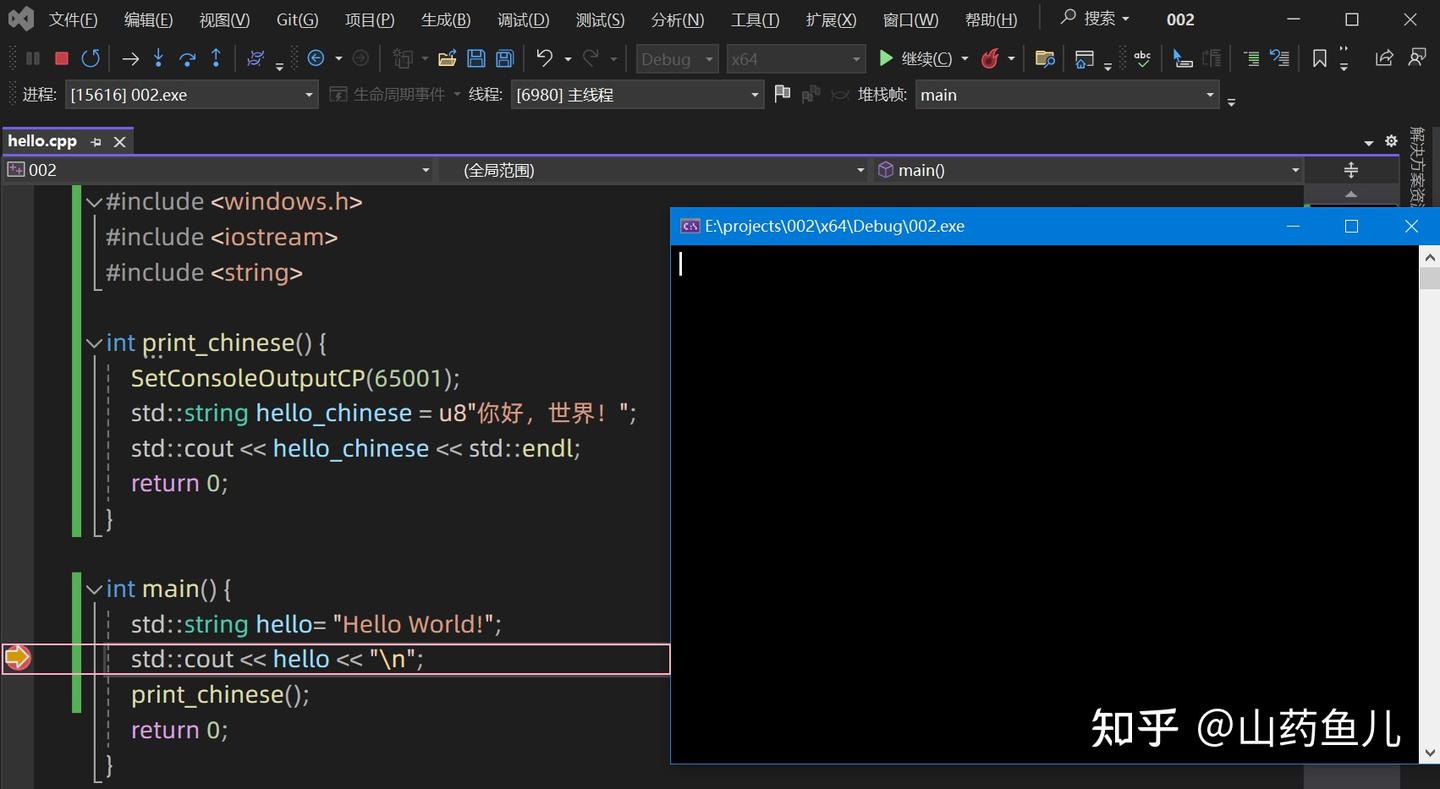Click the tab list overflow arrow
The height and width of the screenshot is (789, 1440).
[x=1369, y=143]
